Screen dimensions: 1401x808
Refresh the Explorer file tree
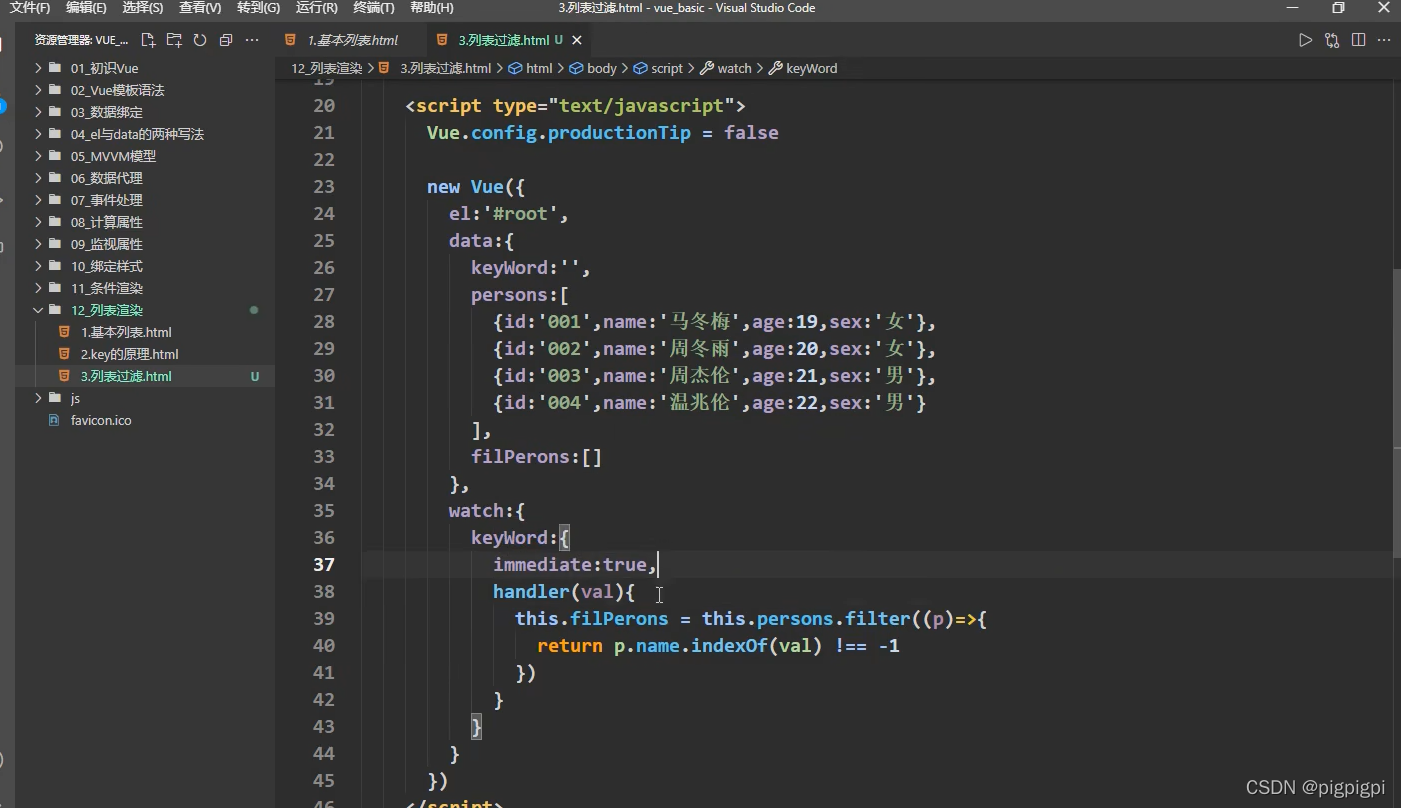point(200,40)
